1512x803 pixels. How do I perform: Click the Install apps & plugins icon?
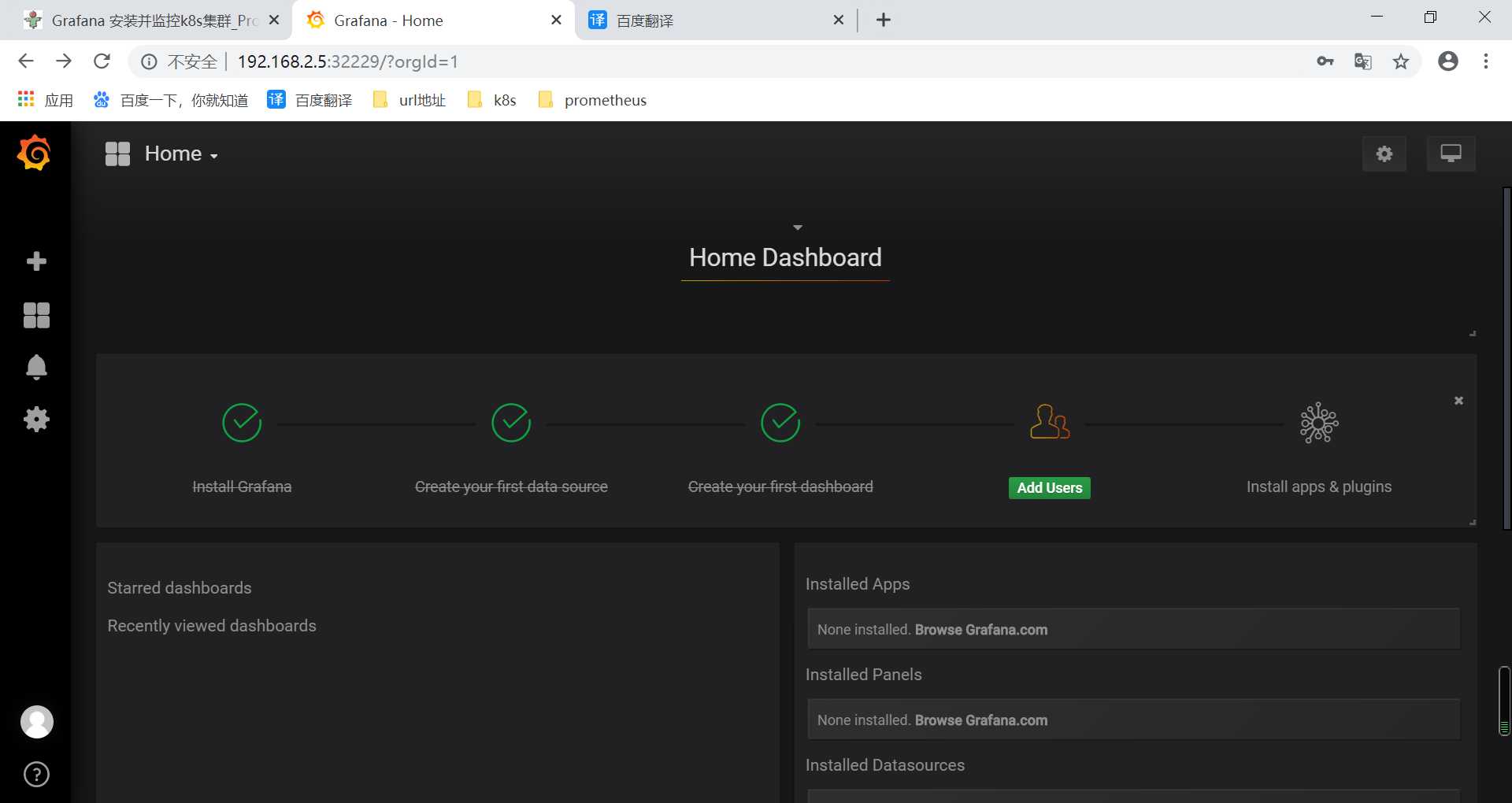(x=1319, y=423)
